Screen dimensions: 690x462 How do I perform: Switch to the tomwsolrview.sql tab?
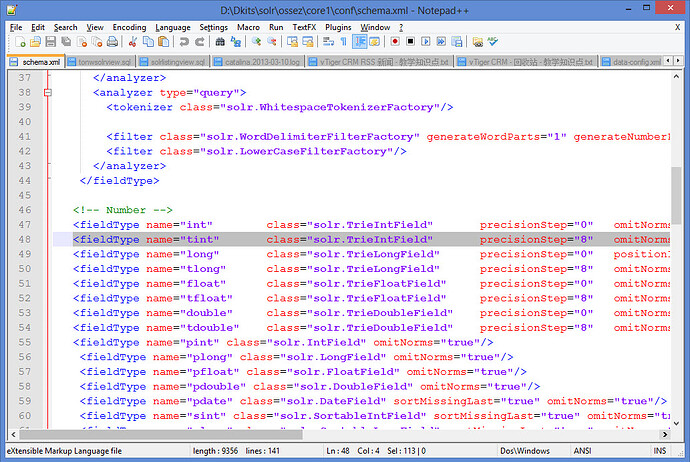pos(100,62)
